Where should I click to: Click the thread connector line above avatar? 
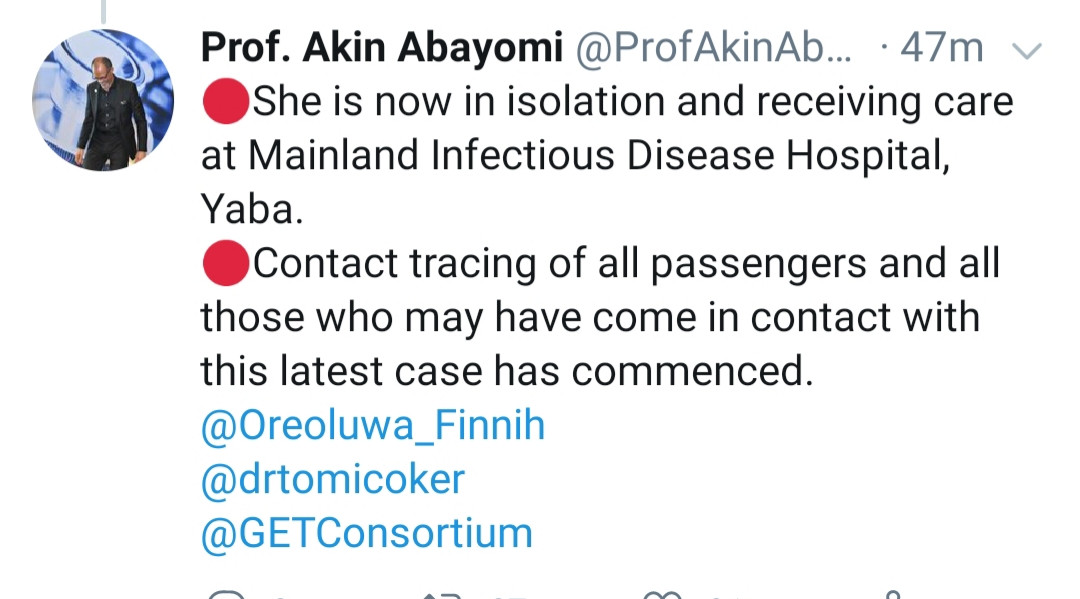[x=103, y=12]
